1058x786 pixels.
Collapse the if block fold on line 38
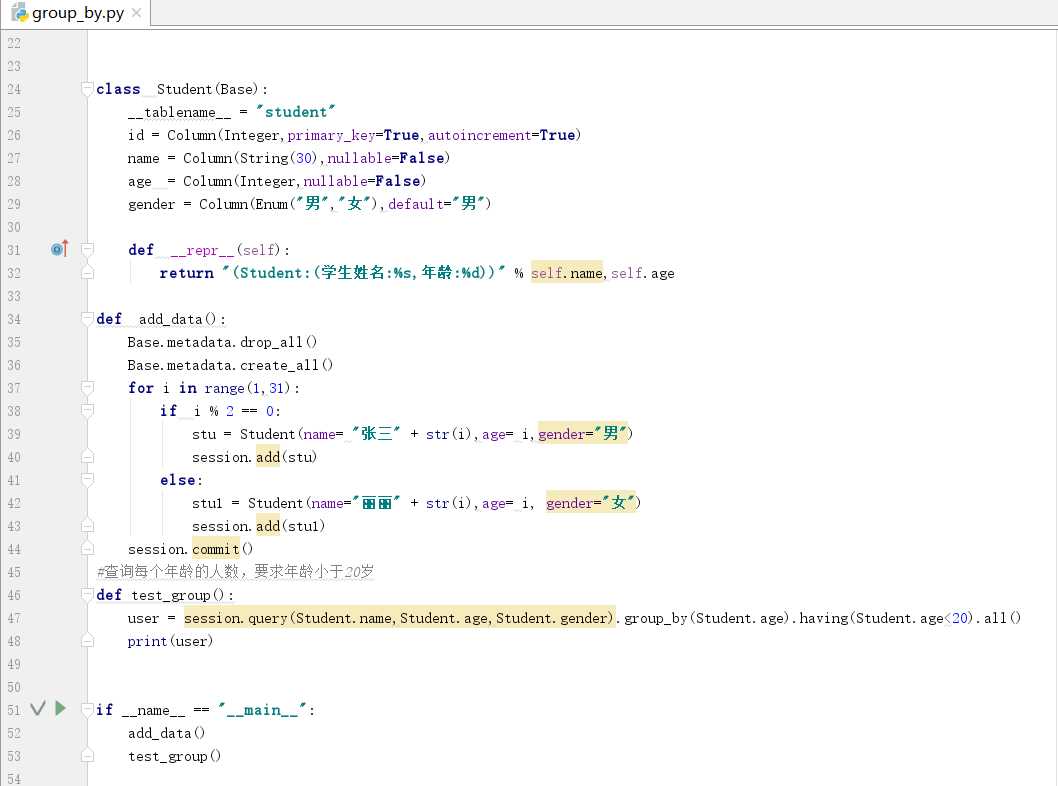[87, 410]
